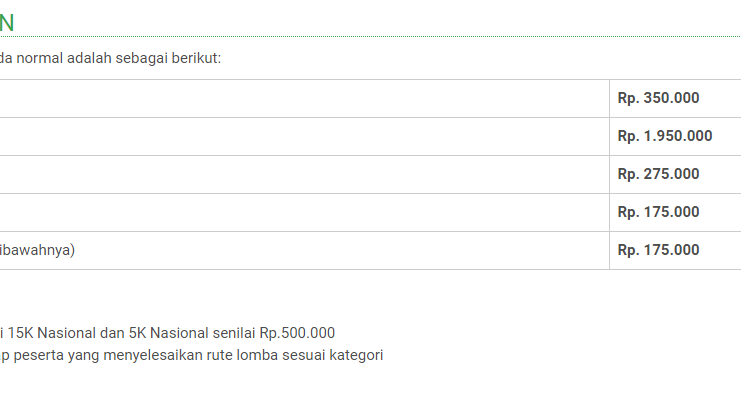The width and height of the screenshot is (741, 396).
Task: Click the green heading letter 'N'
Action: coord(7,23)
